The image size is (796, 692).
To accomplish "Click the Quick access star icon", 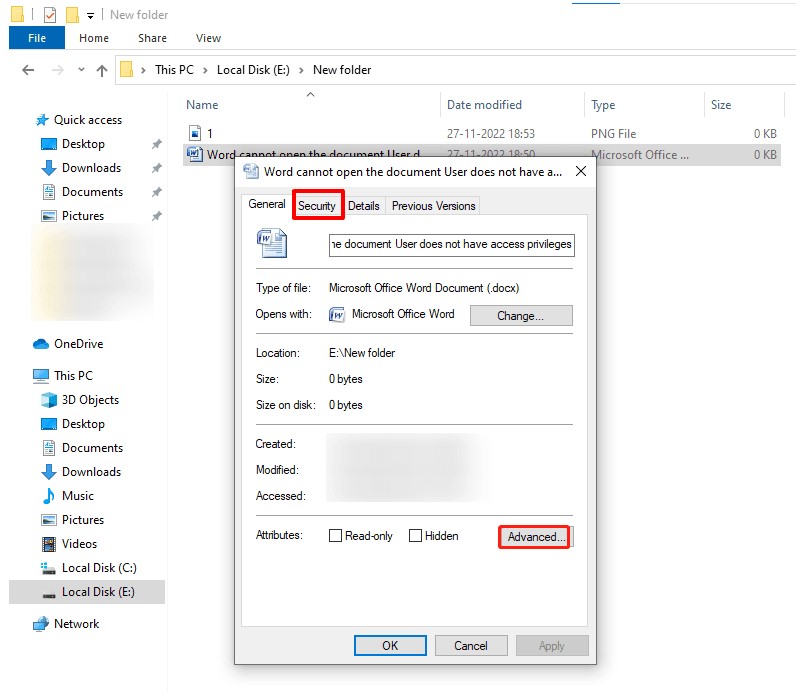I will click(42, 120).
